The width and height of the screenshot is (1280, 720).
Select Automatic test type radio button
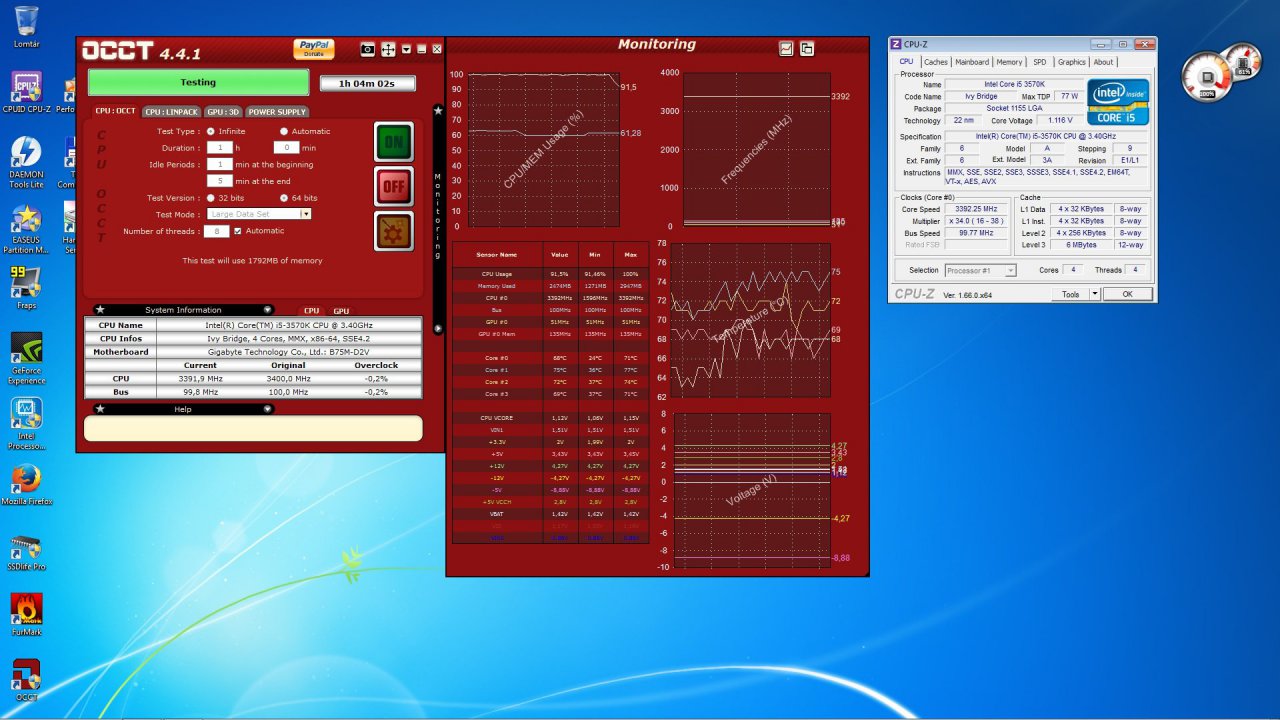[284, 131]
